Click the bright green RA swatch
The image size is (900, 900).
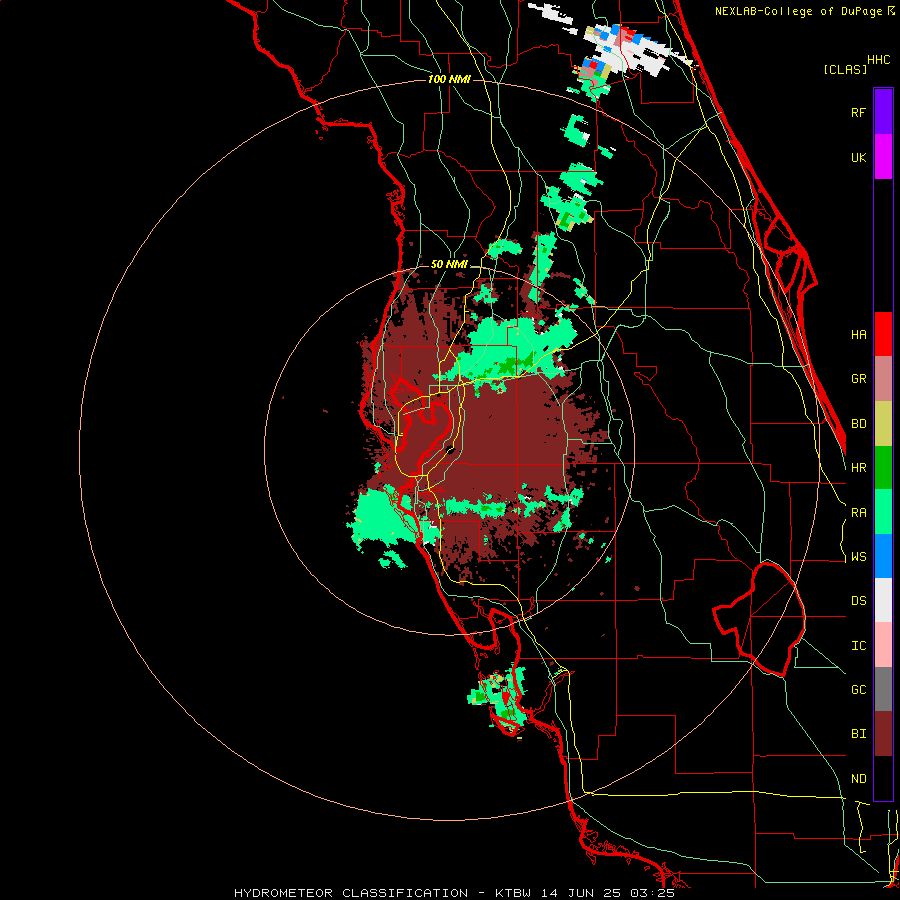(883, 512)
